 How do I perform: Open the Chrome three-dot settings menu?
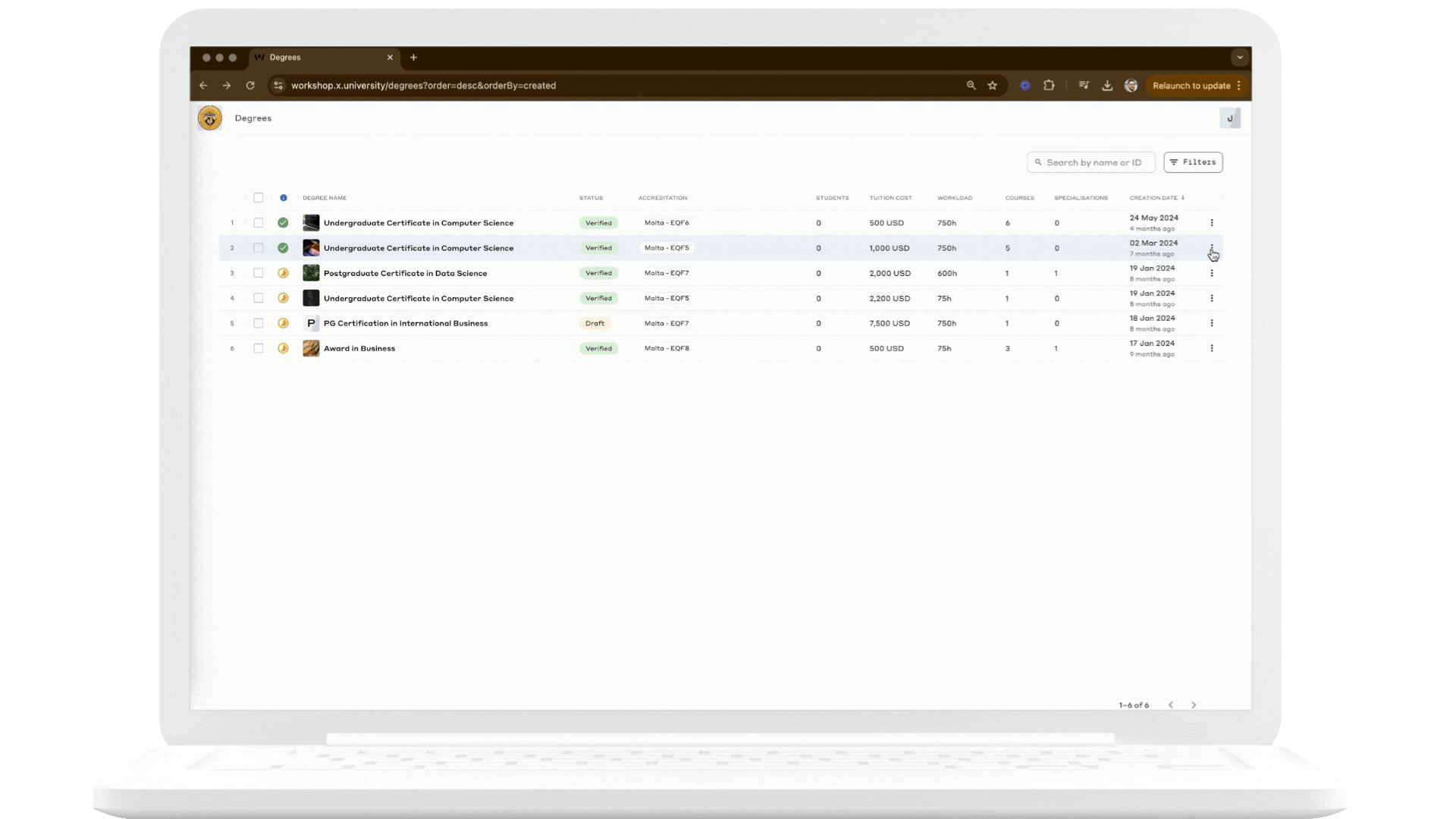tap(1239, 86)
